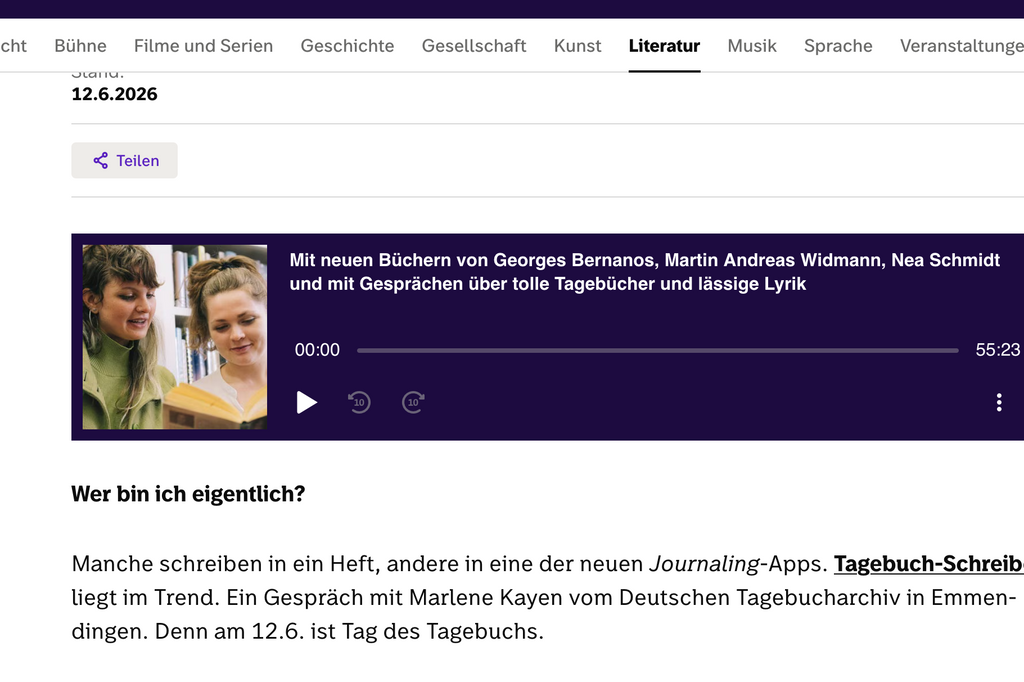
Task: Follow the Tagebuch-Schreiben link
Action: (929, 564)
